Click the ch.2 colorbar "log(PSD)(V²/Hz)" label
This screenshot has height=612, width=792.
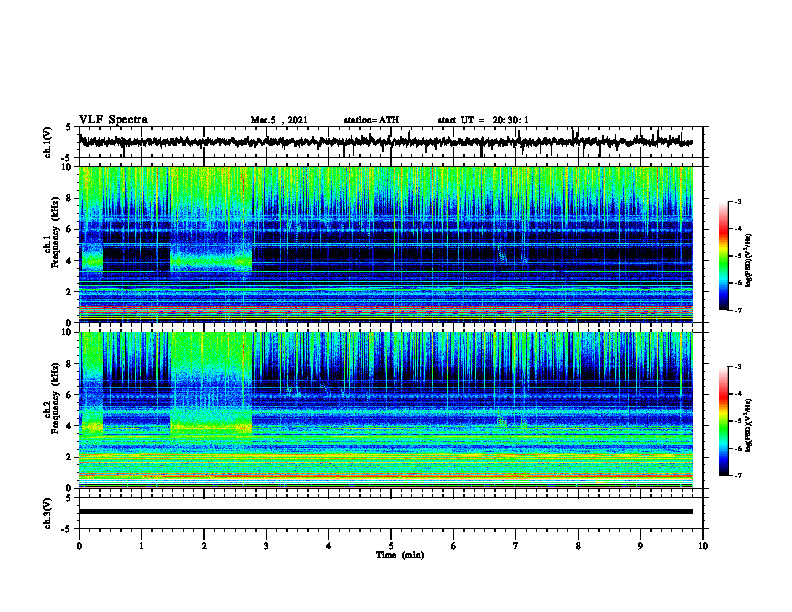[x=749, y=425]
